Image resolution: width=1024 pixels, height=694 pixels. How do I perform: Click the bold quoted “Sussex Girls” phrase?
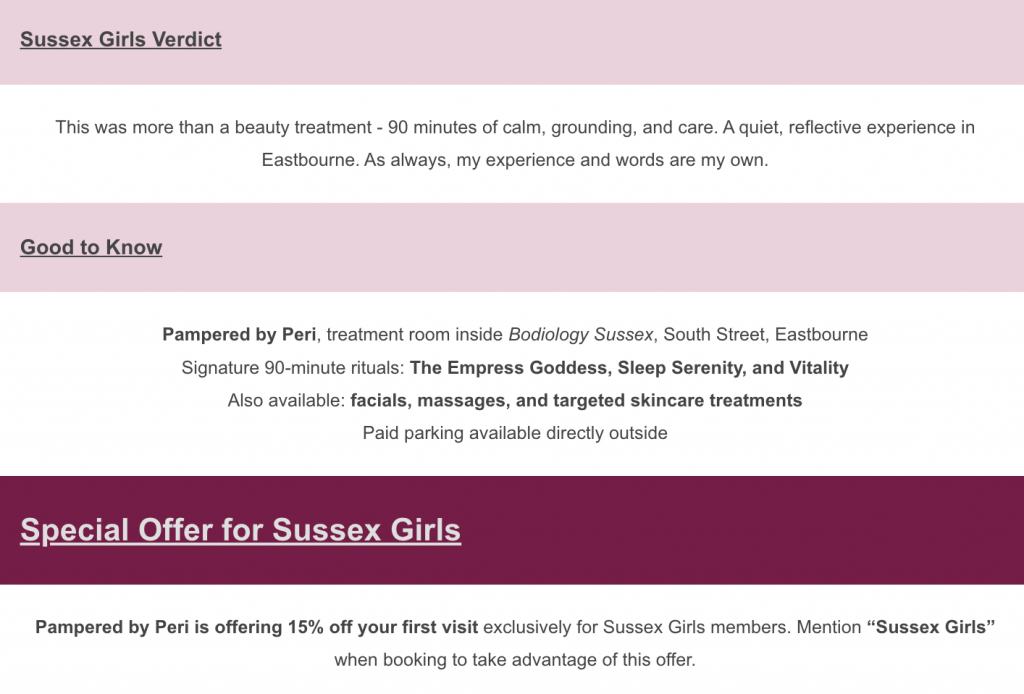931,628
